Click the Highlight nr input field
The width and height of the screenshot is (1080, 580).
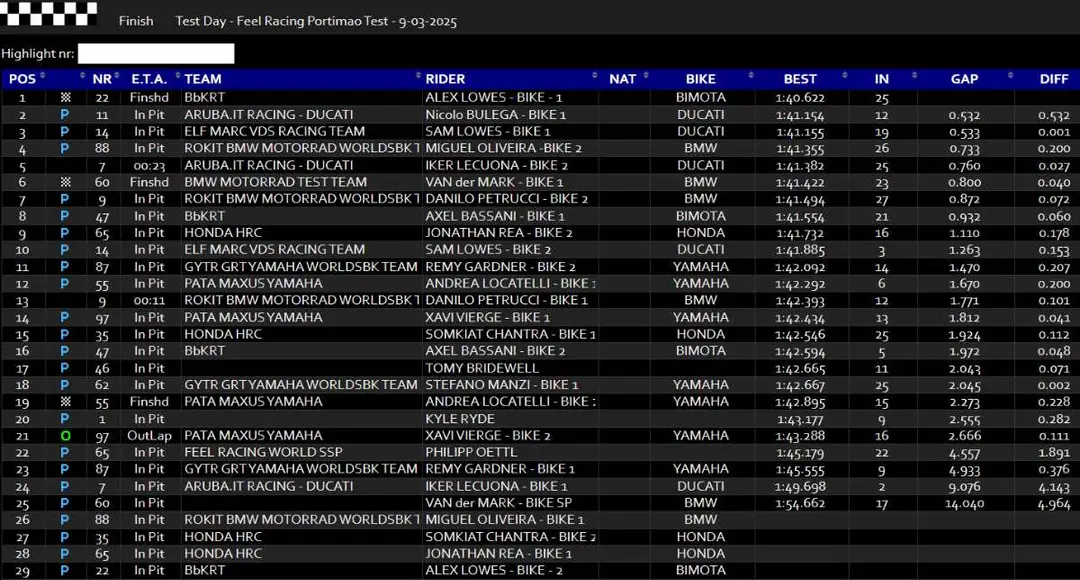pyautogui.click(x=156, y=54)
